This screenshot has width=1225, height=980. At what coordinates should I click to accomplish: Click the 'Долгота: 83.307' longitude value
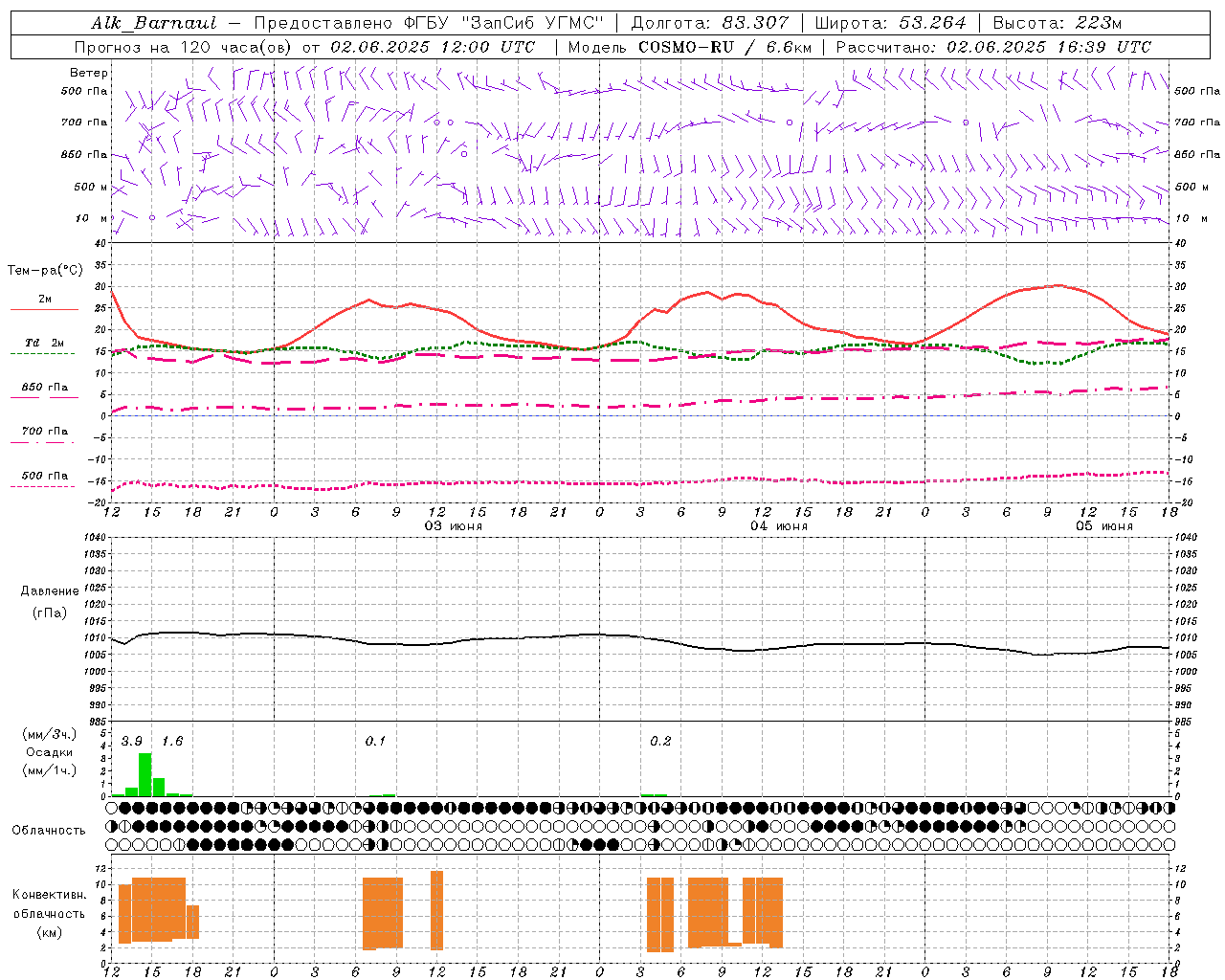710,23
